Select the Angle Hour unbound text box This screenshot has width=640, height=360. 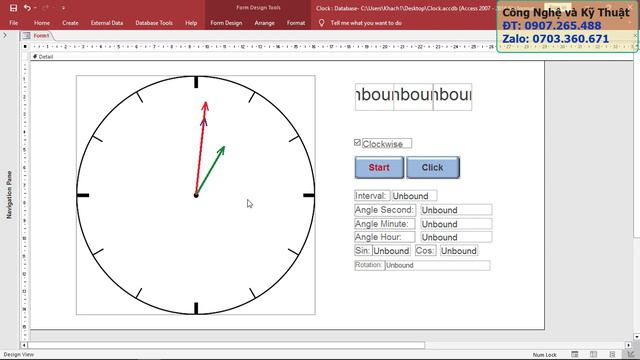click(x=456, y=237)
